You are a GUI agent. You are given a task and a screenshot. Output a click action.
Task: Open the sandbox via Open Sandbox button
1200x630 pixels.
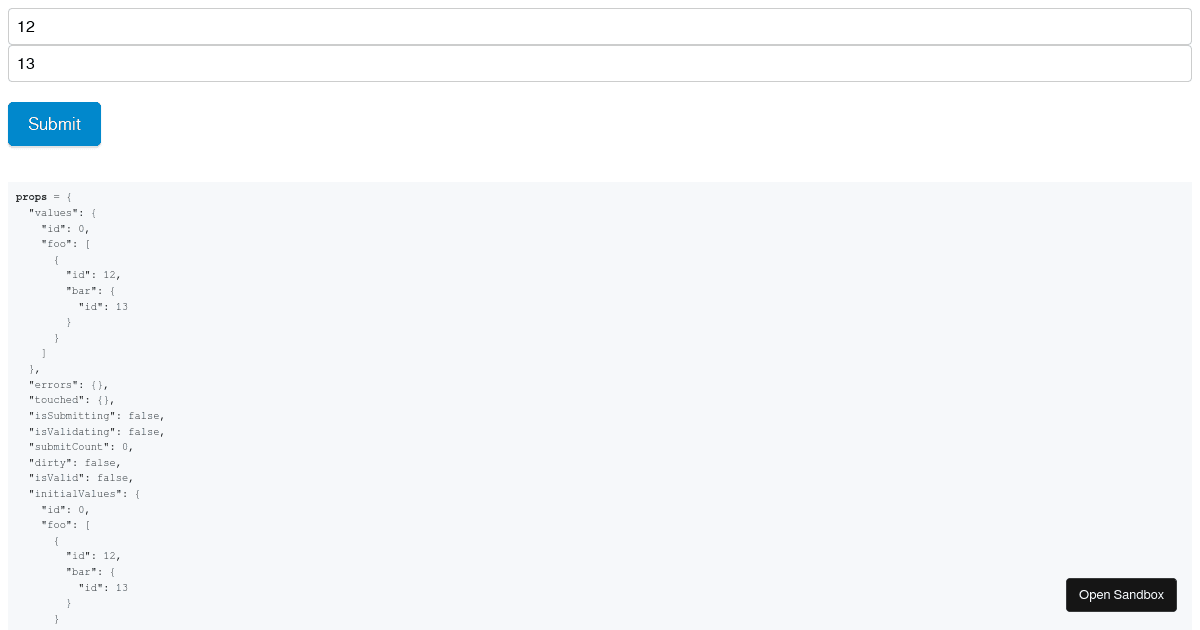click(1121, 595)
